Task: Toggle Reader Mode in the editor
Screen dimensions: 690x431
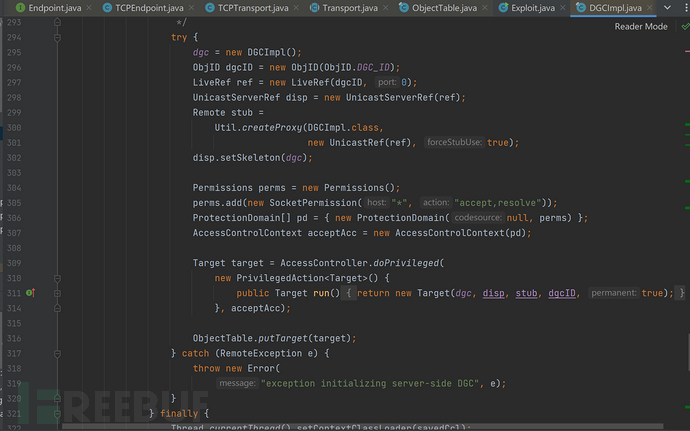Action: 640,27
